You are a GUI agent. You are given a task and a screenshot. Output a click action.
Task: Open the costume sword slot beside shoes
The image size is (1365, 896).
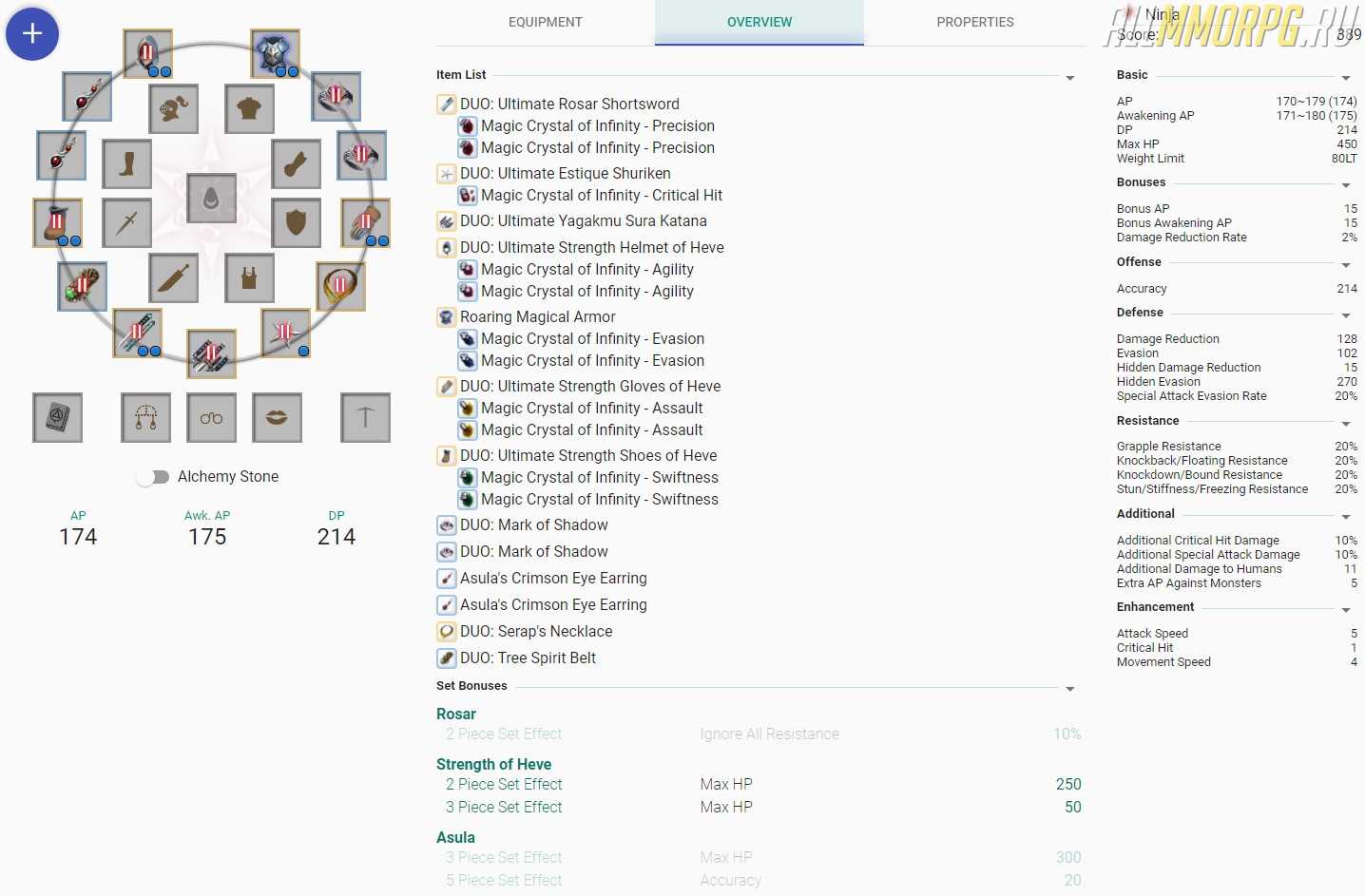coord(126,222)
